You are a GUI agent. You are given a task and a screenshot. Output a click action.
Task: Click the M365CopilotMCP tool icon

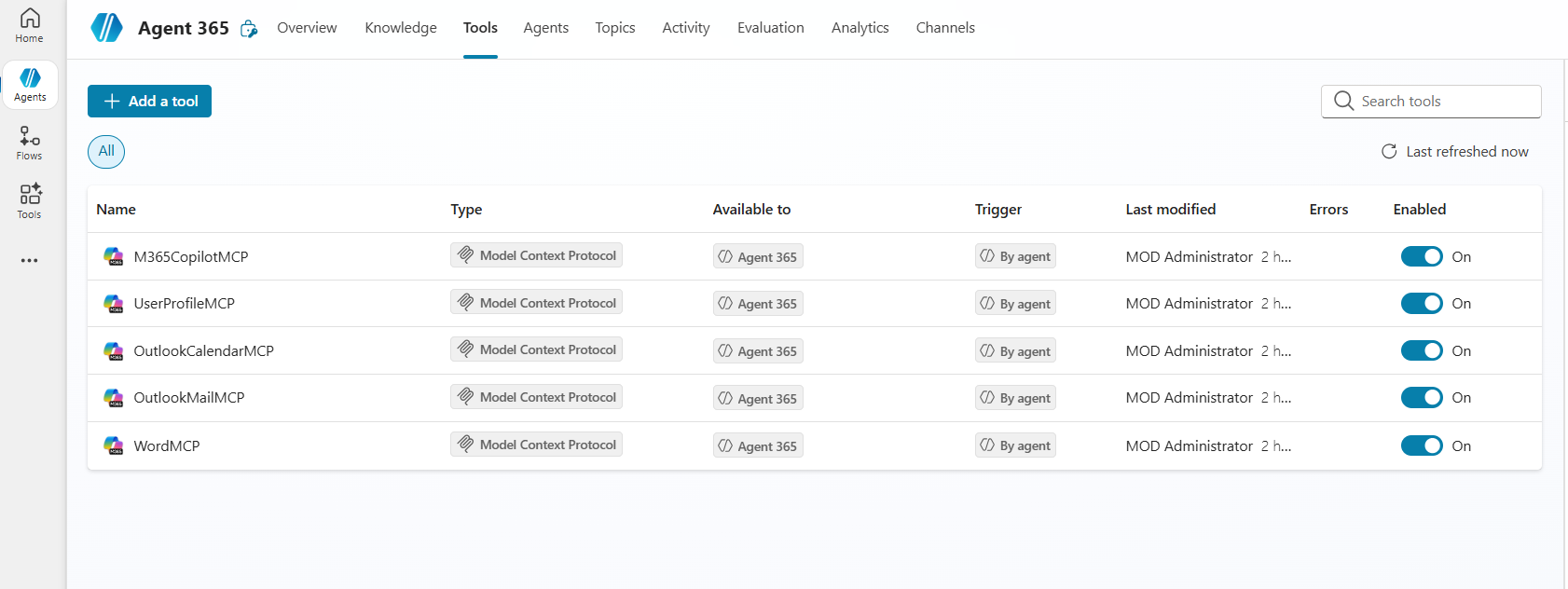[x=114, y=256]
